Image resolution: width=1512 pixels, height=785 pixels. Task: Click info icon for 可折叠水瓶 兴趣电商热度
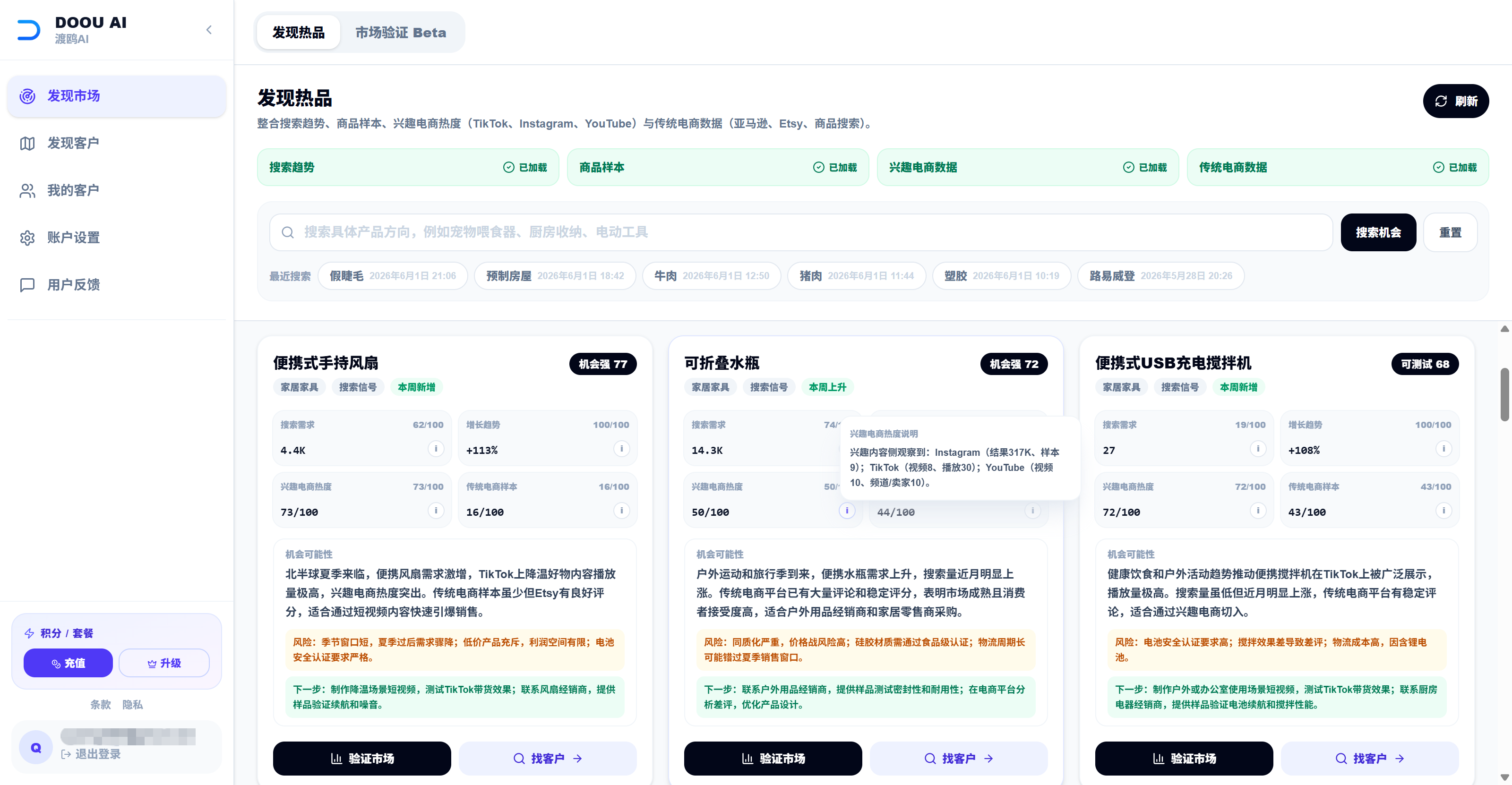click(x=846, y=511)
